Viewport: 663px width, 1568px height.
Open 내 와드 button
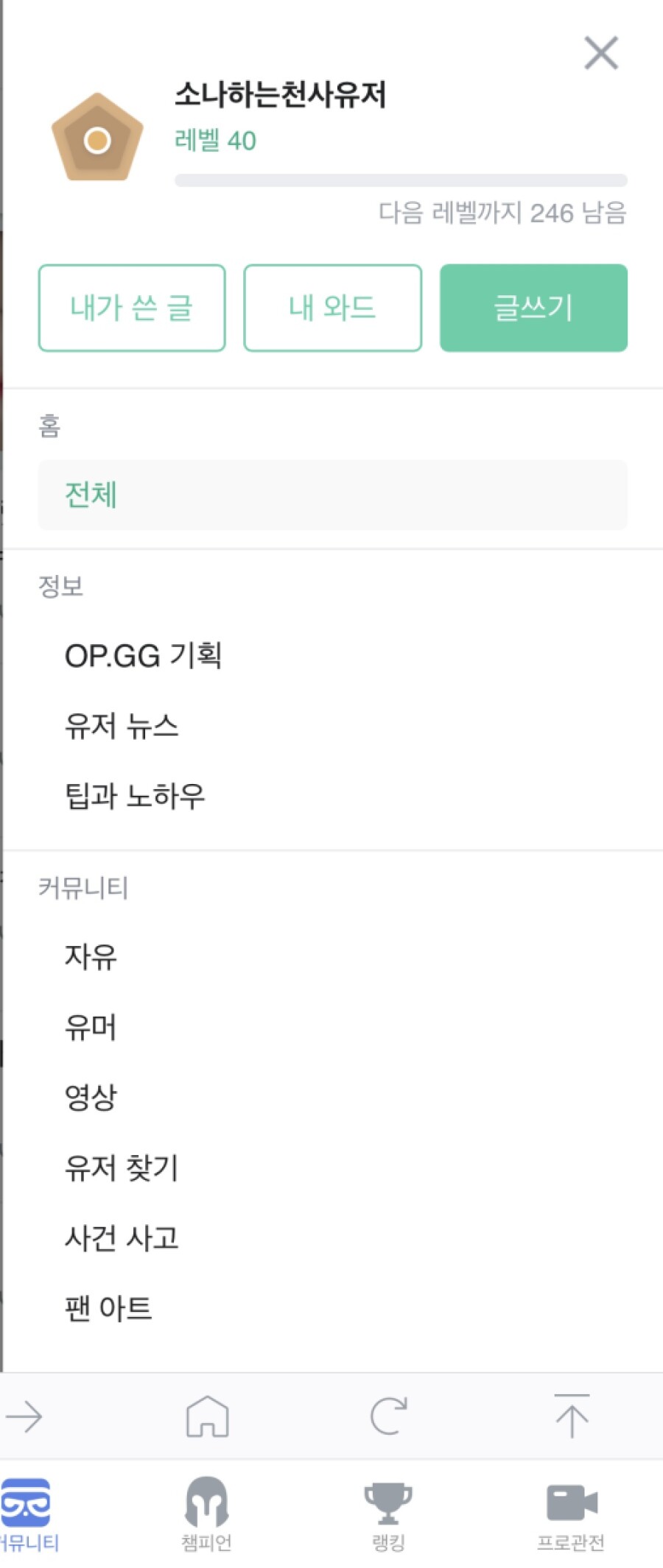332,308
